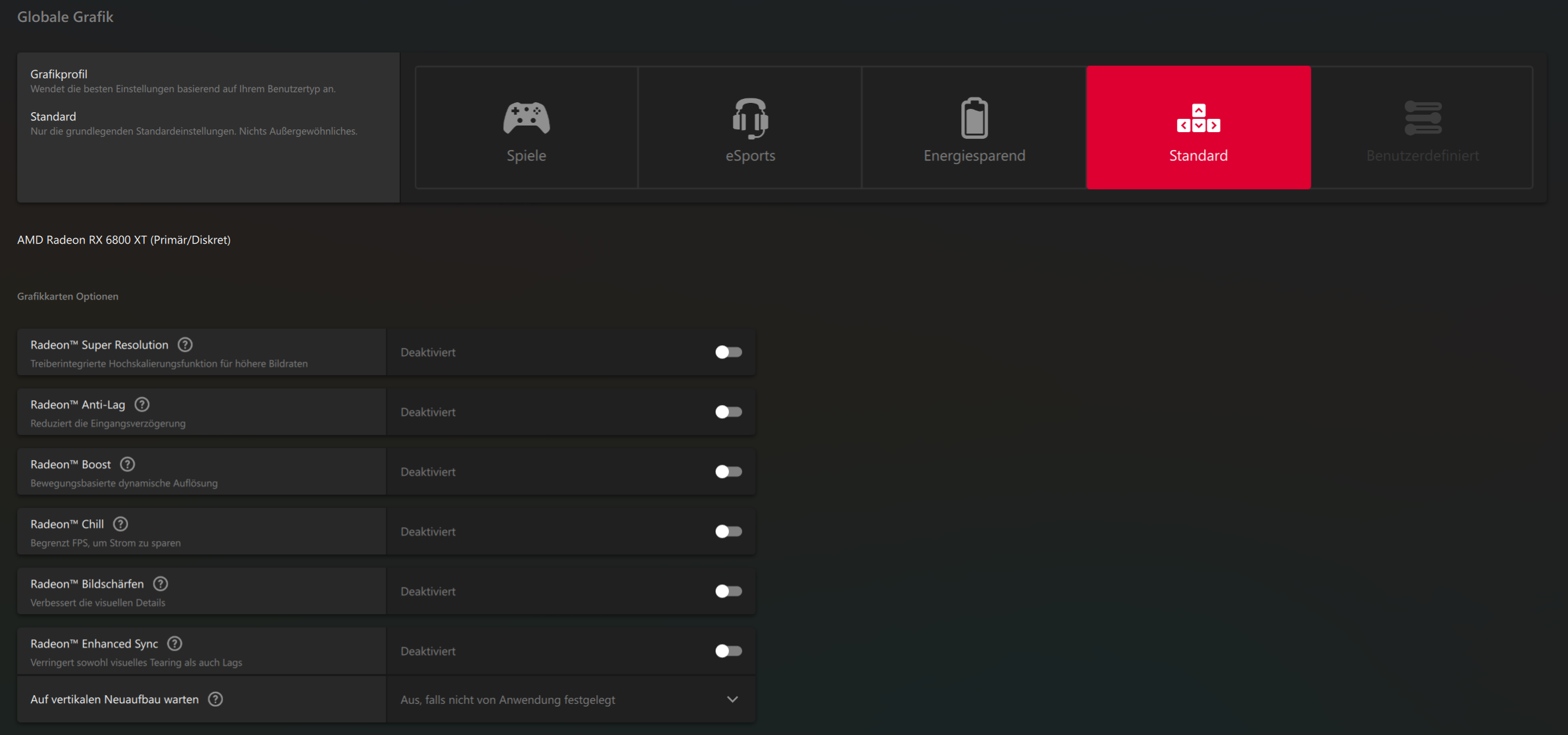Pick the Energiesparend battery profile icon

tap(974, 118)
